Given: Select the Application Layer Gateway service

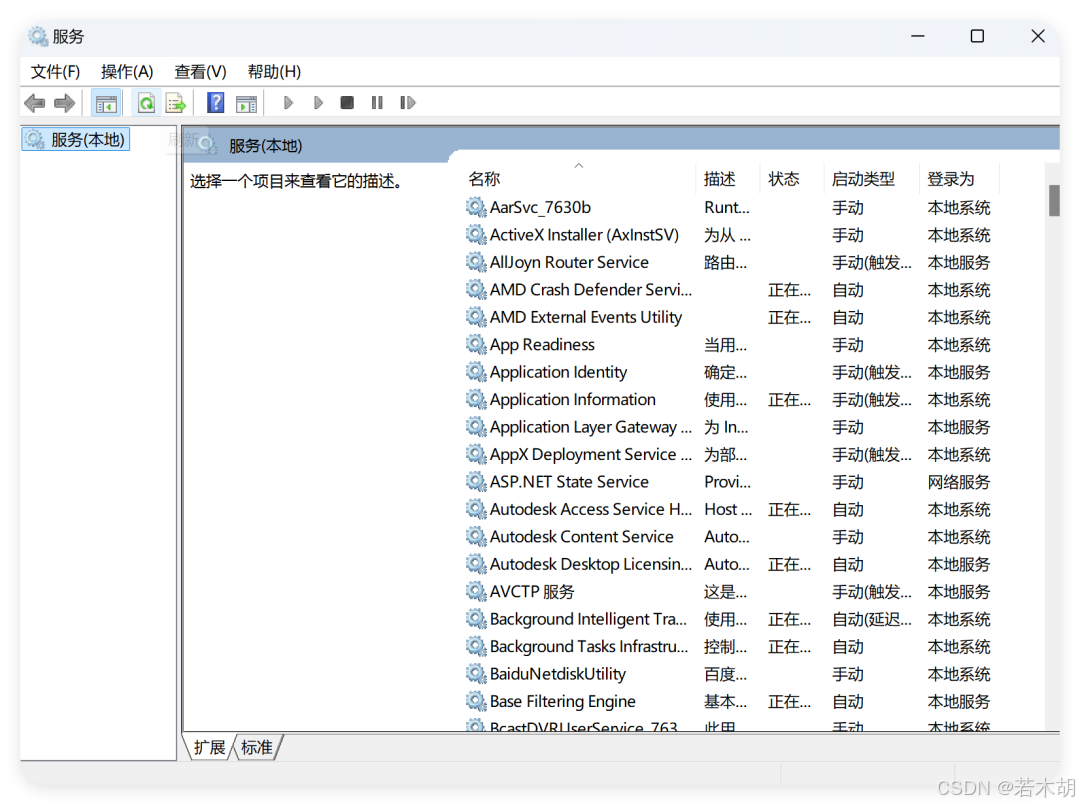Looking at the screenshot, I should (x=591, y=427).
